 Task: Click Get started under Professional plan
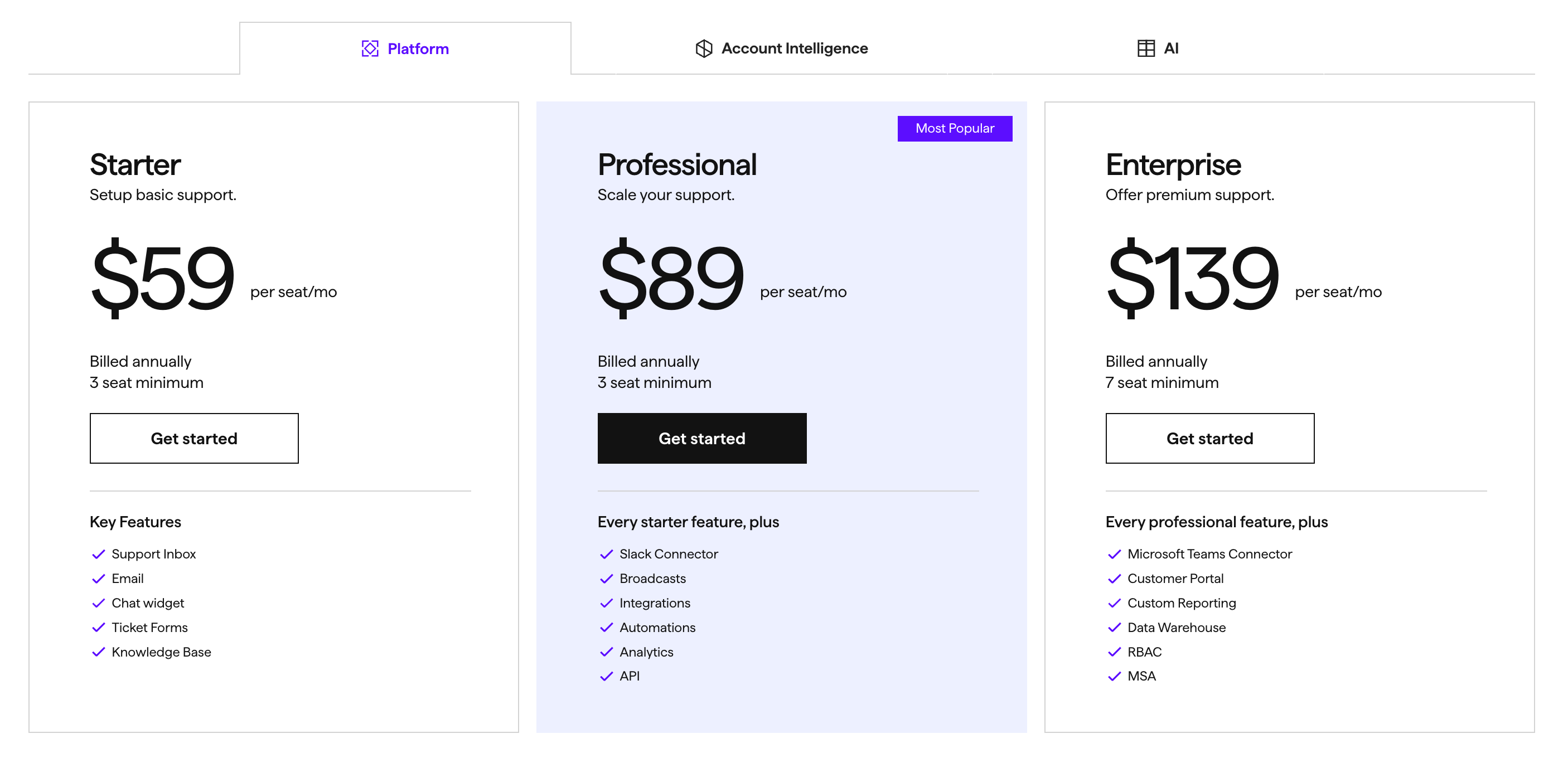pyautogui.click(x=702, y=438)
